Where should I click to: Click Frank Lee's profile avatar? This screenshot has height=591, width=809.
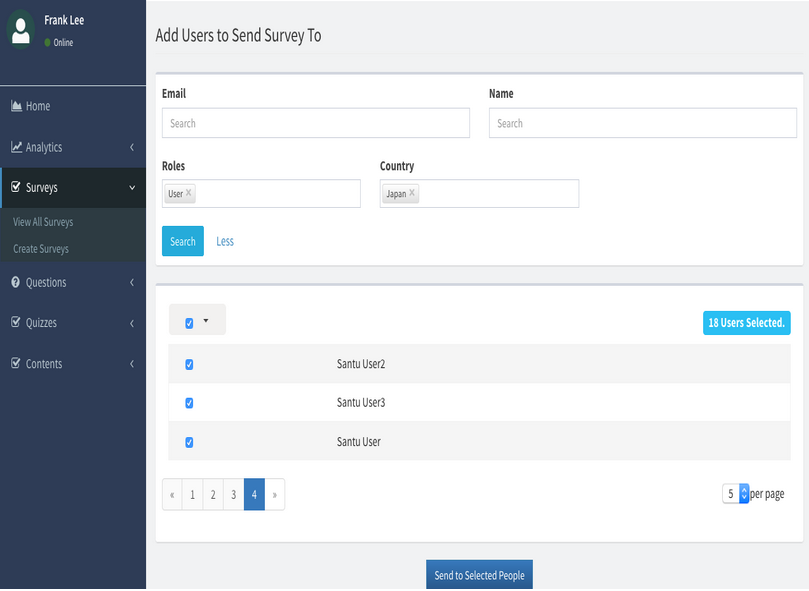point(21,28)
